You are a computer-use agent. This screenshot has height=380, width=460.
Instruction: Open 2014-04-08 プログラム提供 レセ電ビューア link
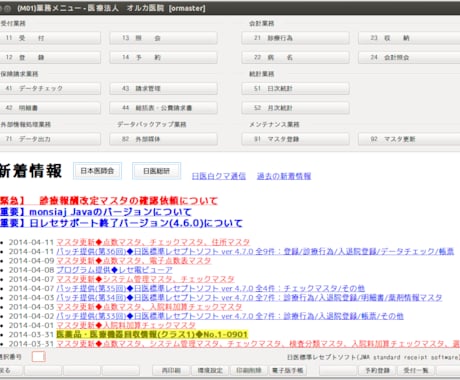click(114, 270)
